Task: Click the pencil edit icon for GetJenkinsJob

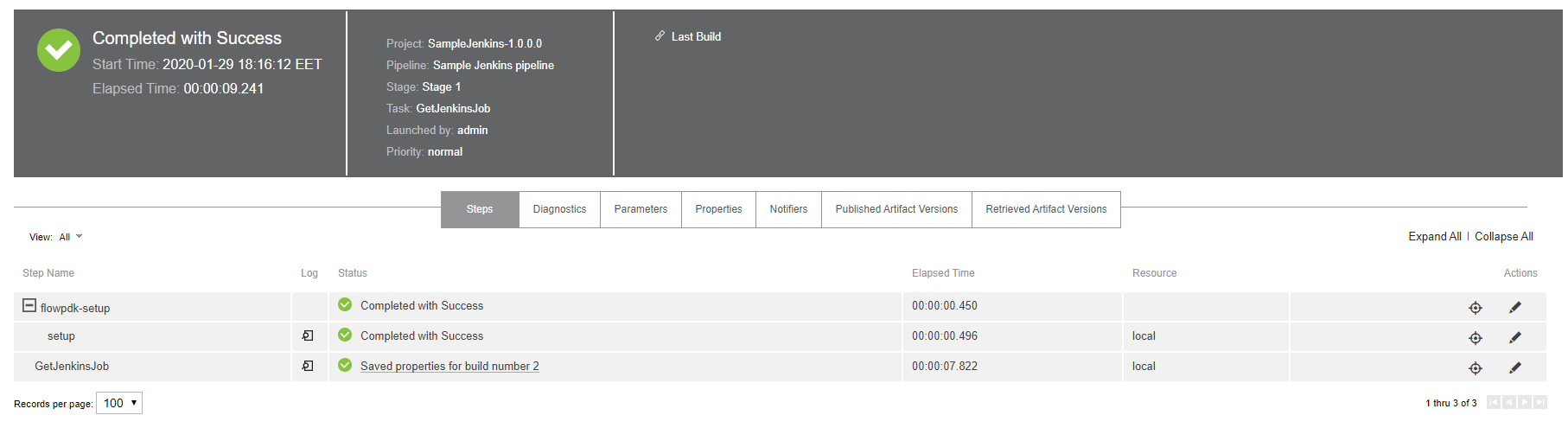Action: point(1515,367)
